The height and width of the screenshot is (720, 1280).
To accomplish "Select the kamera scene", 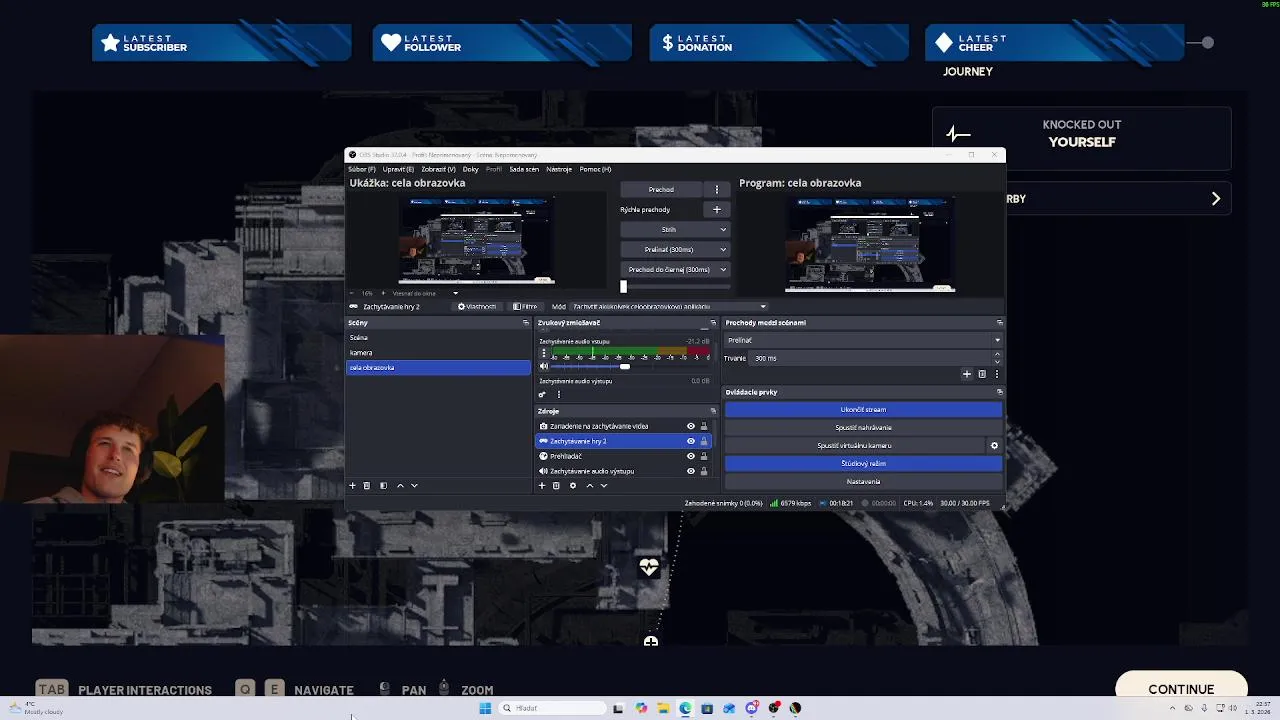I will pos(438,352).
